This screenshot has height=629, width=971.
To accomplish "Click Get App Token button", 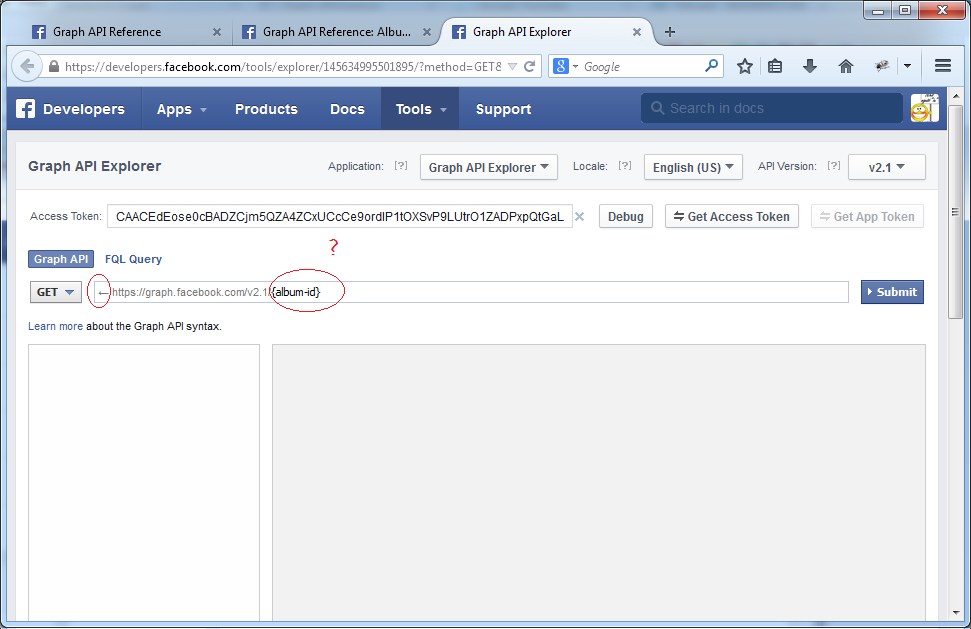I will click(x=867, y=217).
